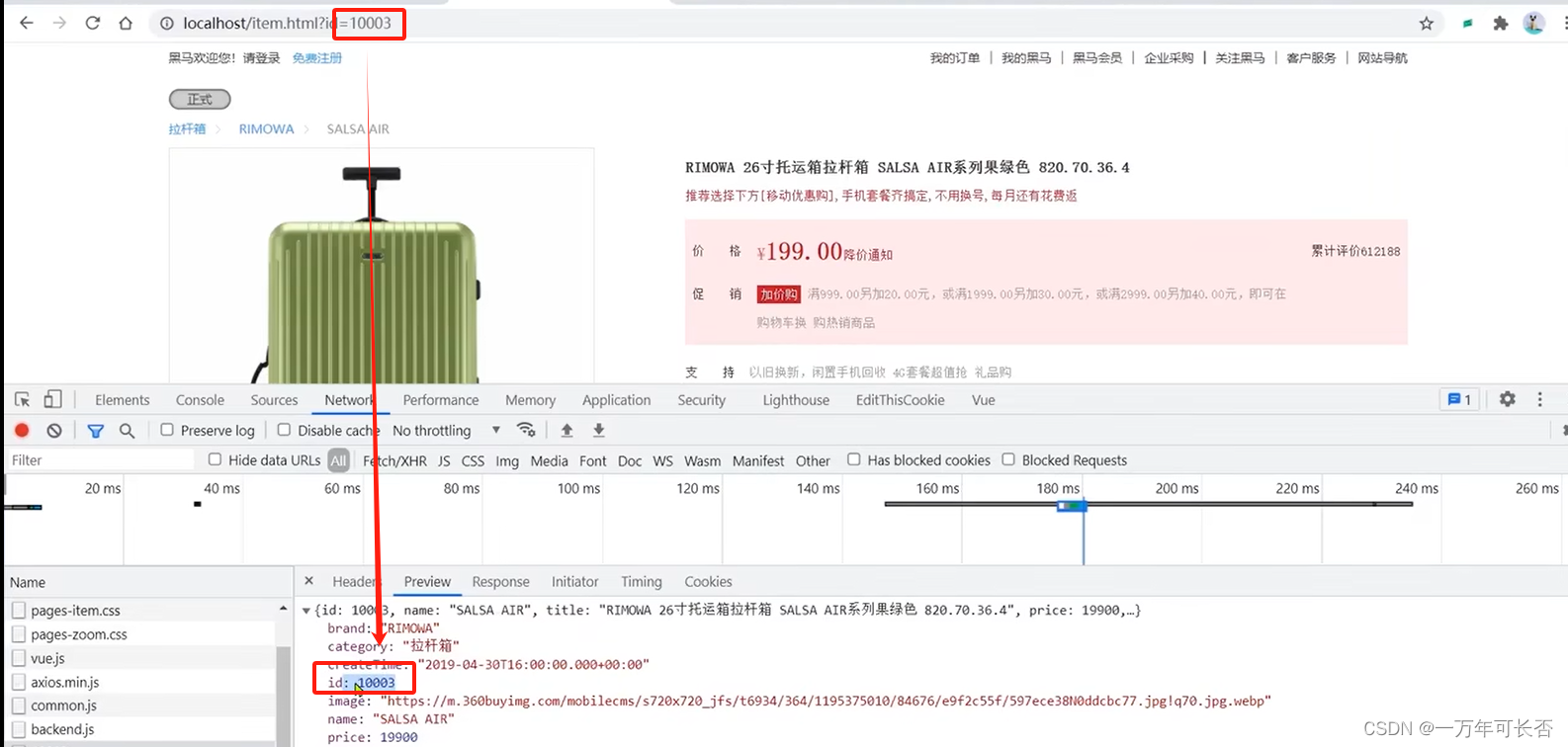This screenshot has width=1568, height=747.
Task: Select the Preview tab of request
Action: (x=427, y=582)
